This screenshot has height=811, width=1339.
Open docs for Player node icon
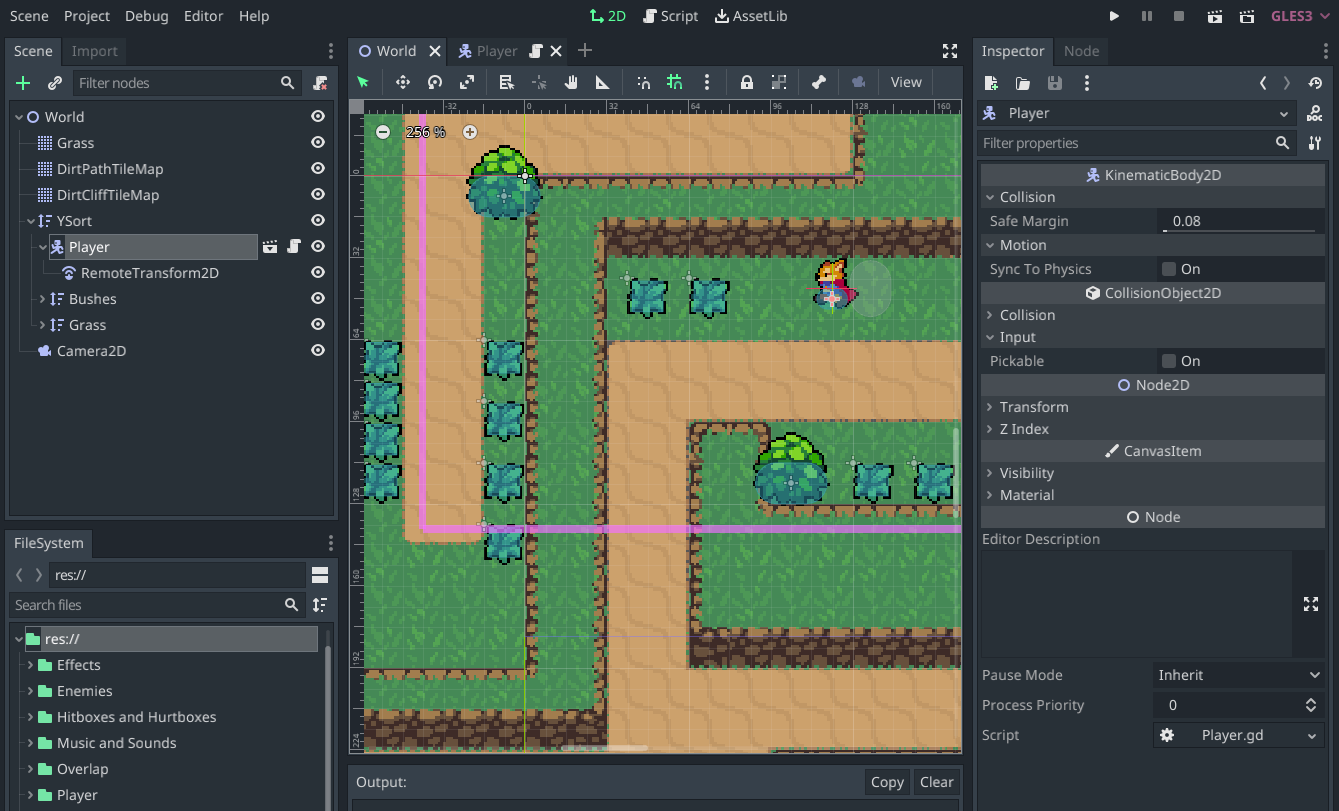click(1316, 113)
